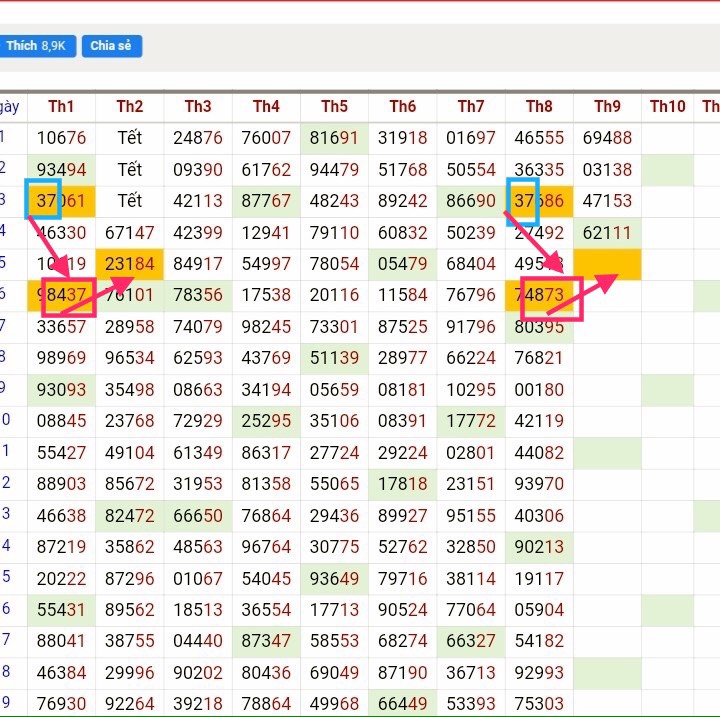Viewport: 720px width, 717px height.
Task: Click the Thích like button
Action: click(x=36, y=46)
